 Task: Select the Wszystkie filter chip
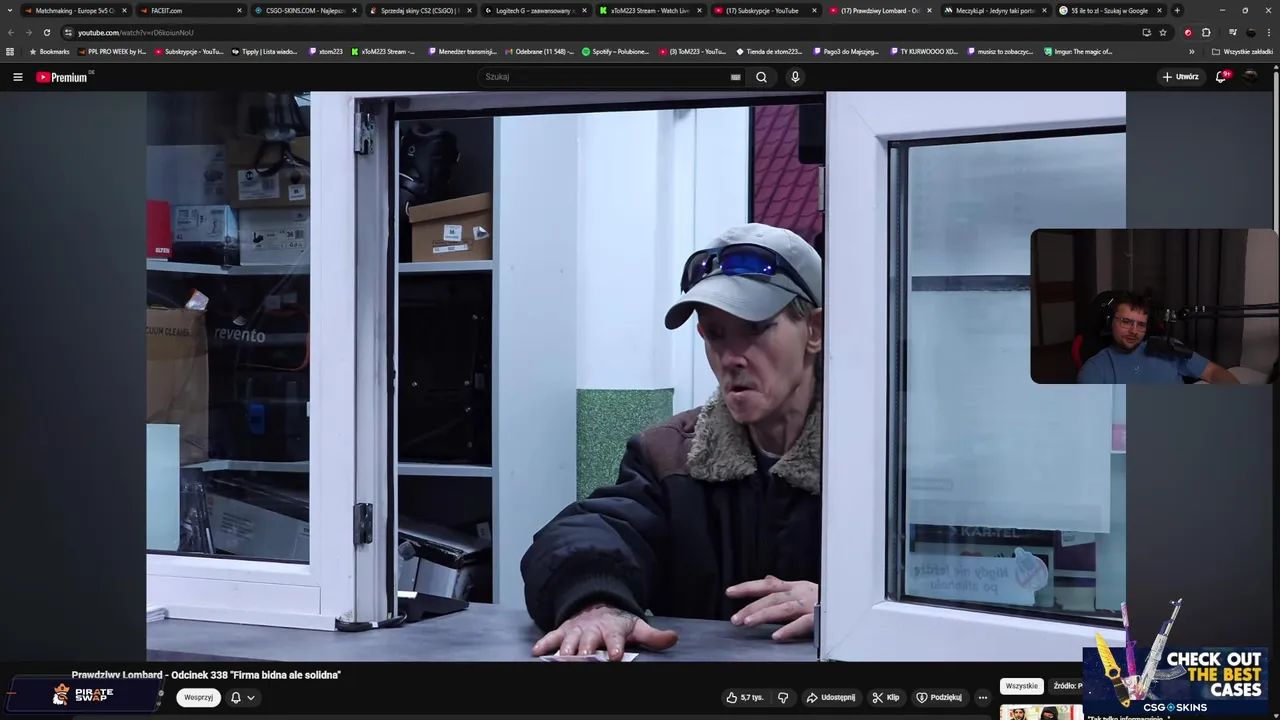[1021, 686]
